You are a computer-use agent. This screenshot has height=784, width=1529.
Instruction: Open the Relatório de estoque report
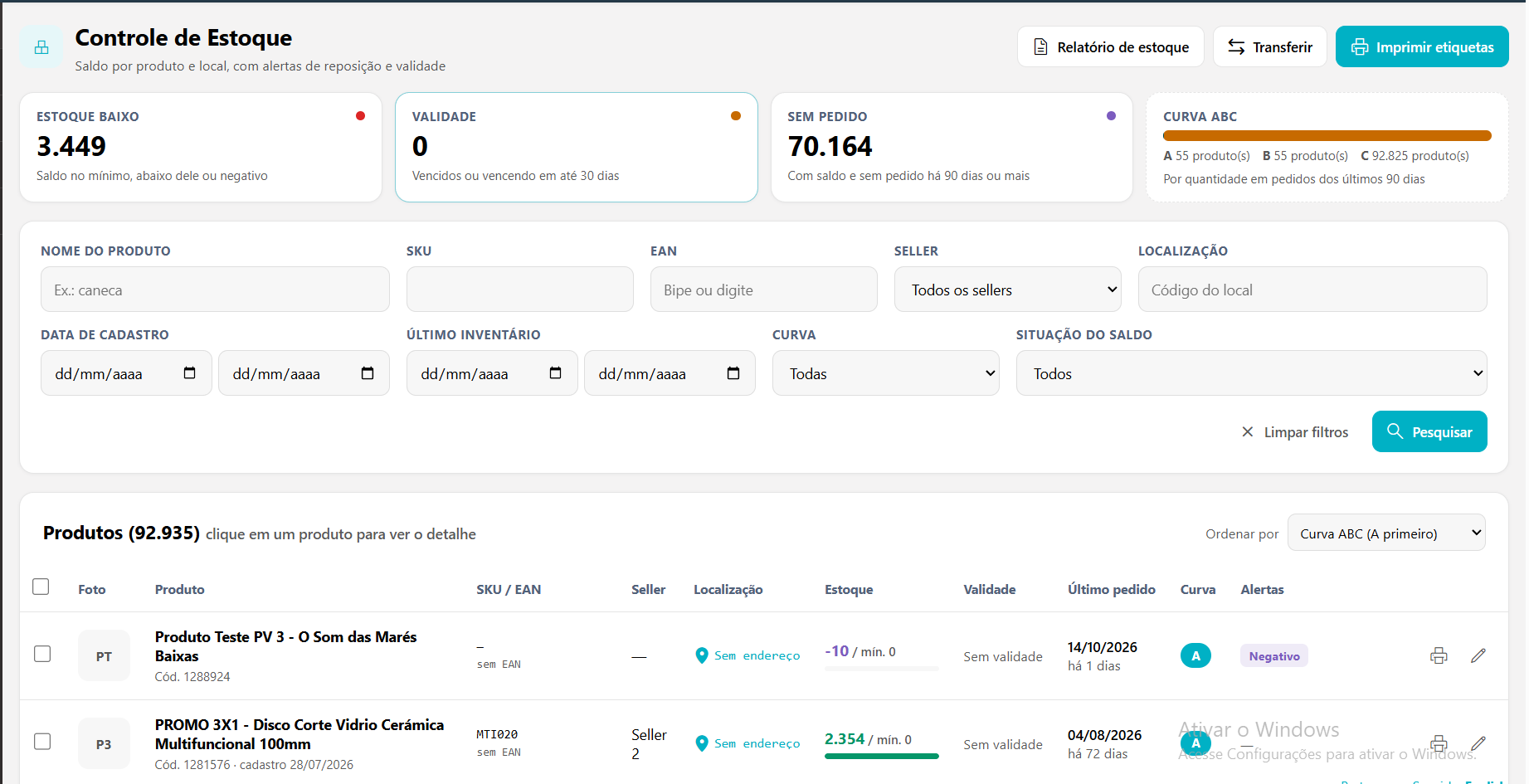[x=1112, y=47]
